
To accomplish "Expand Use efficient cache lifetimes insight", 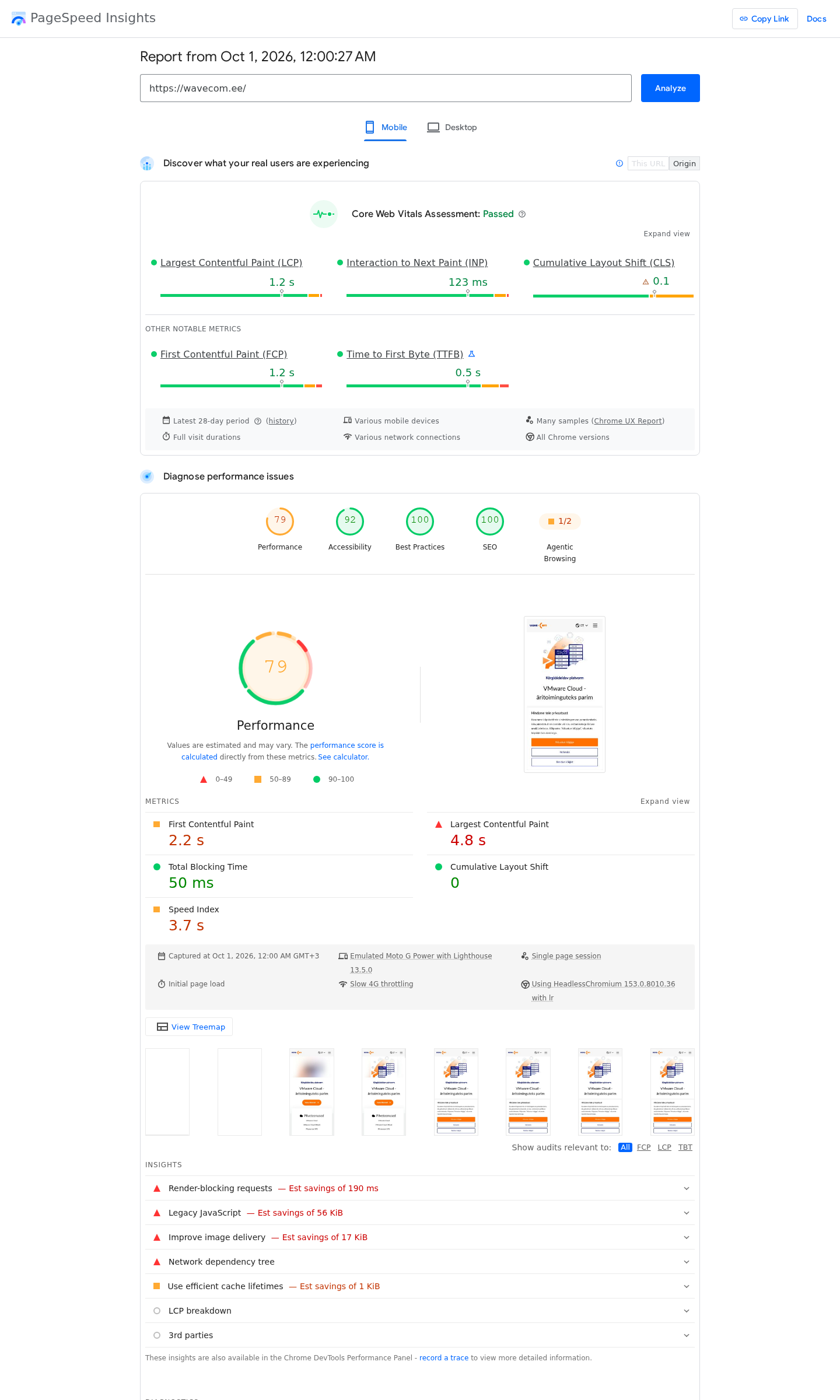I will click(x=420, y=1286).
